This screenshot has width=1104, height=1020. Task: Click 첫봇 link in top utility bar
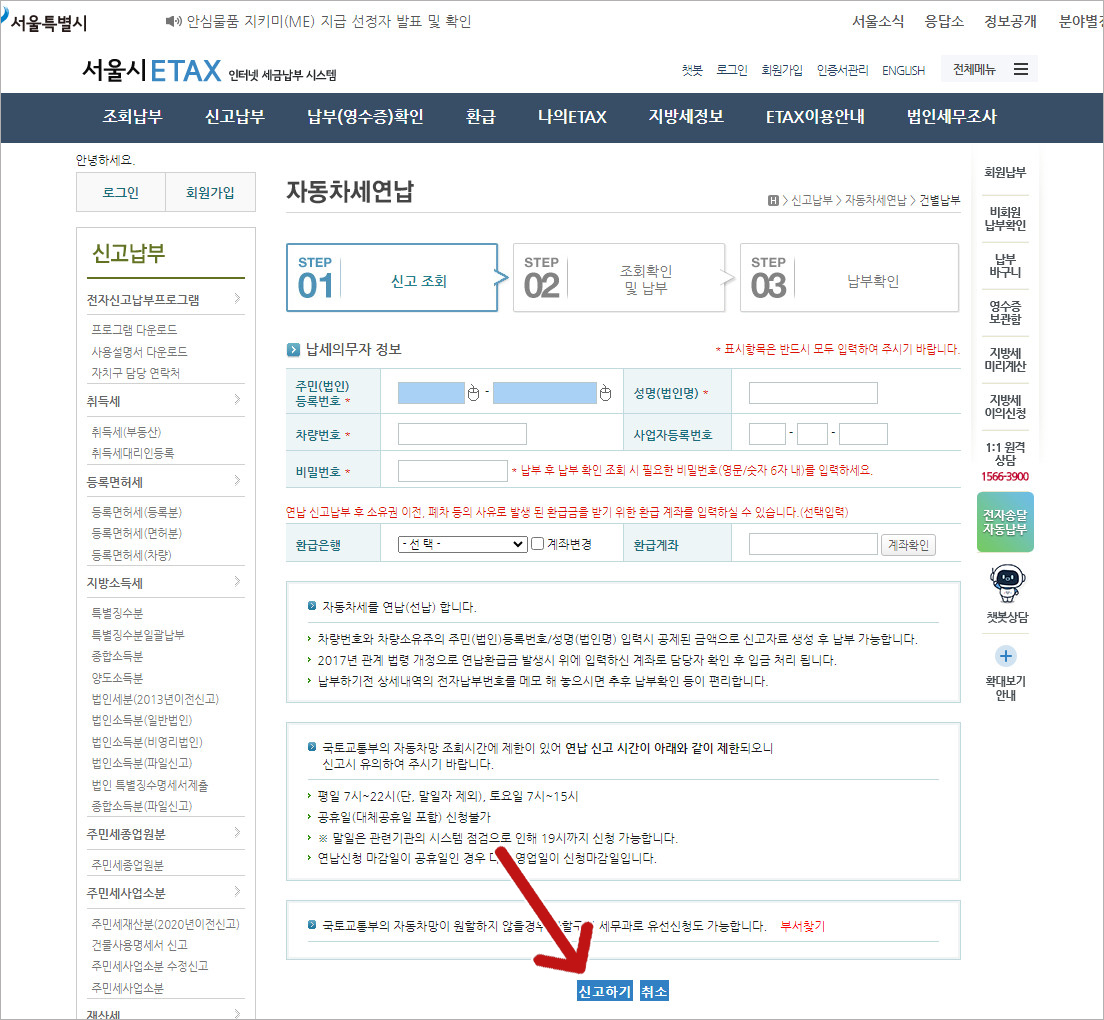click(691, 70)
